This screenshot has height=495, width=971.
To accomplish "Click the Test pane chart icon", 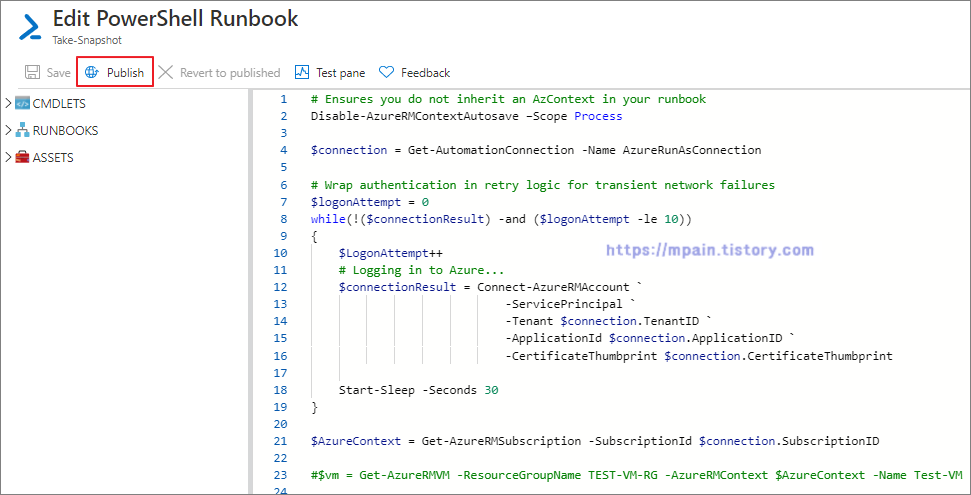I will point(302,72).
